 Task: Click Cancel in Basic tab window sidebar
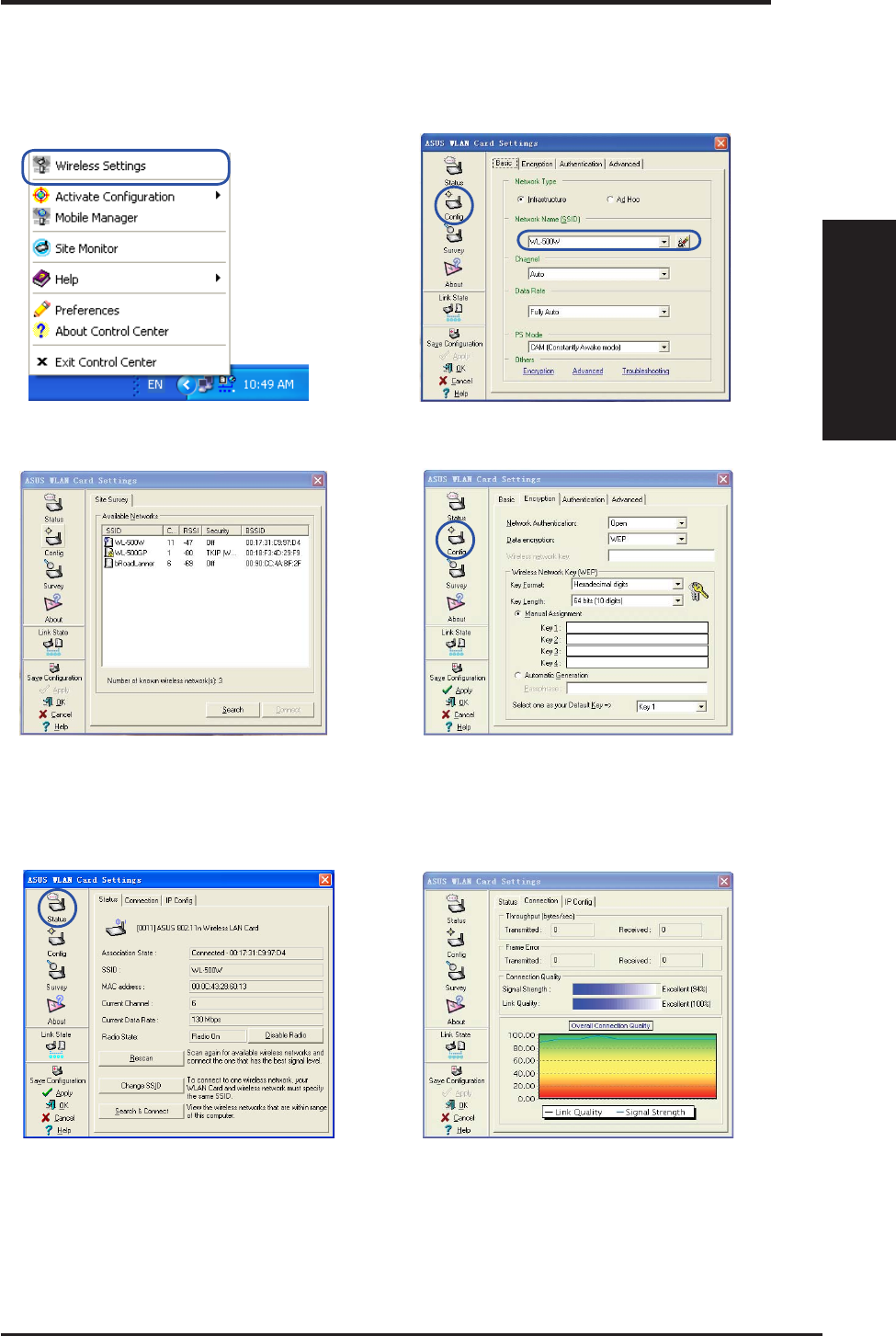[456, 381]
